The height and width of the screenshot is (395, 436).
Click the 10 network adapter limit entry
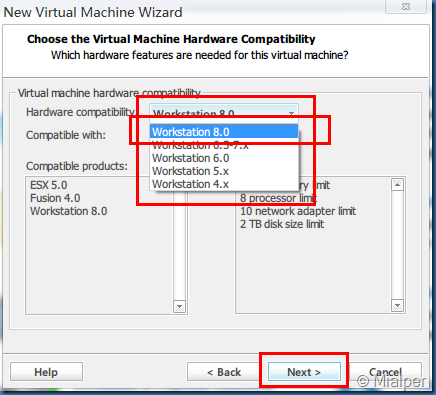(298, 211)
